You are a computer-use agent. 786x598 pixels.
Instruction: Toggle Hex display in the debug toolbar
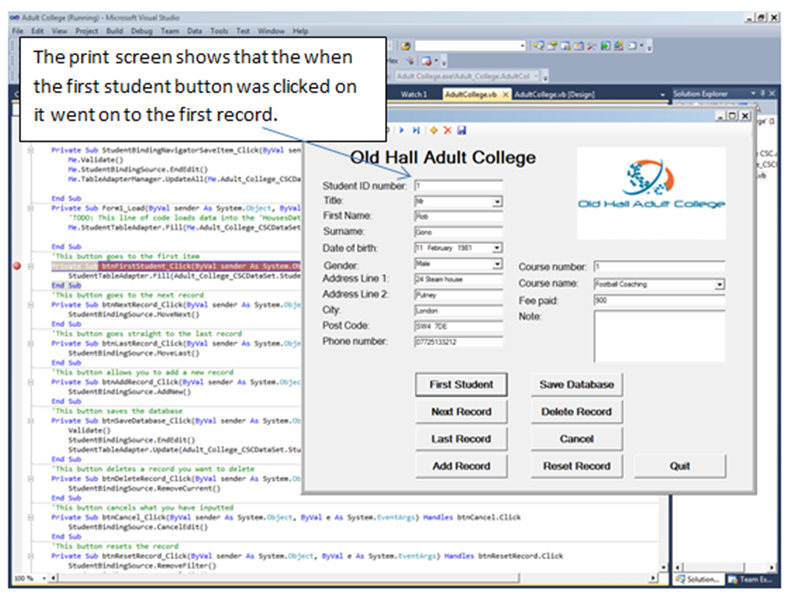pos(392,61)
